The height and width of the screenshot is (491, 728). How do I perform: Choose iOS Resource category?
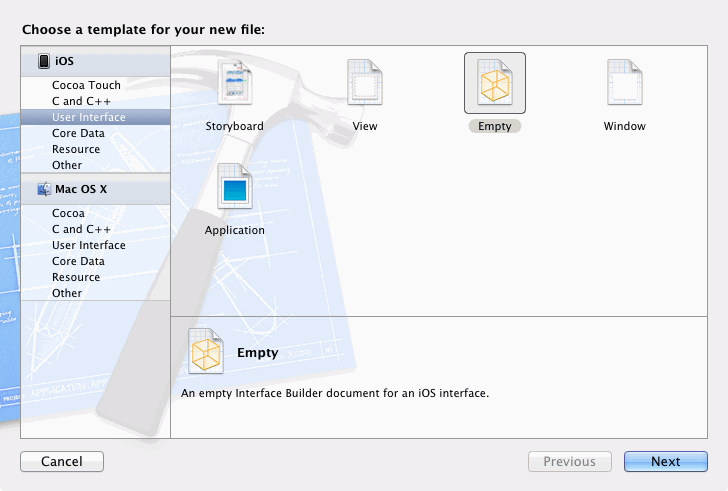[76, 149]
